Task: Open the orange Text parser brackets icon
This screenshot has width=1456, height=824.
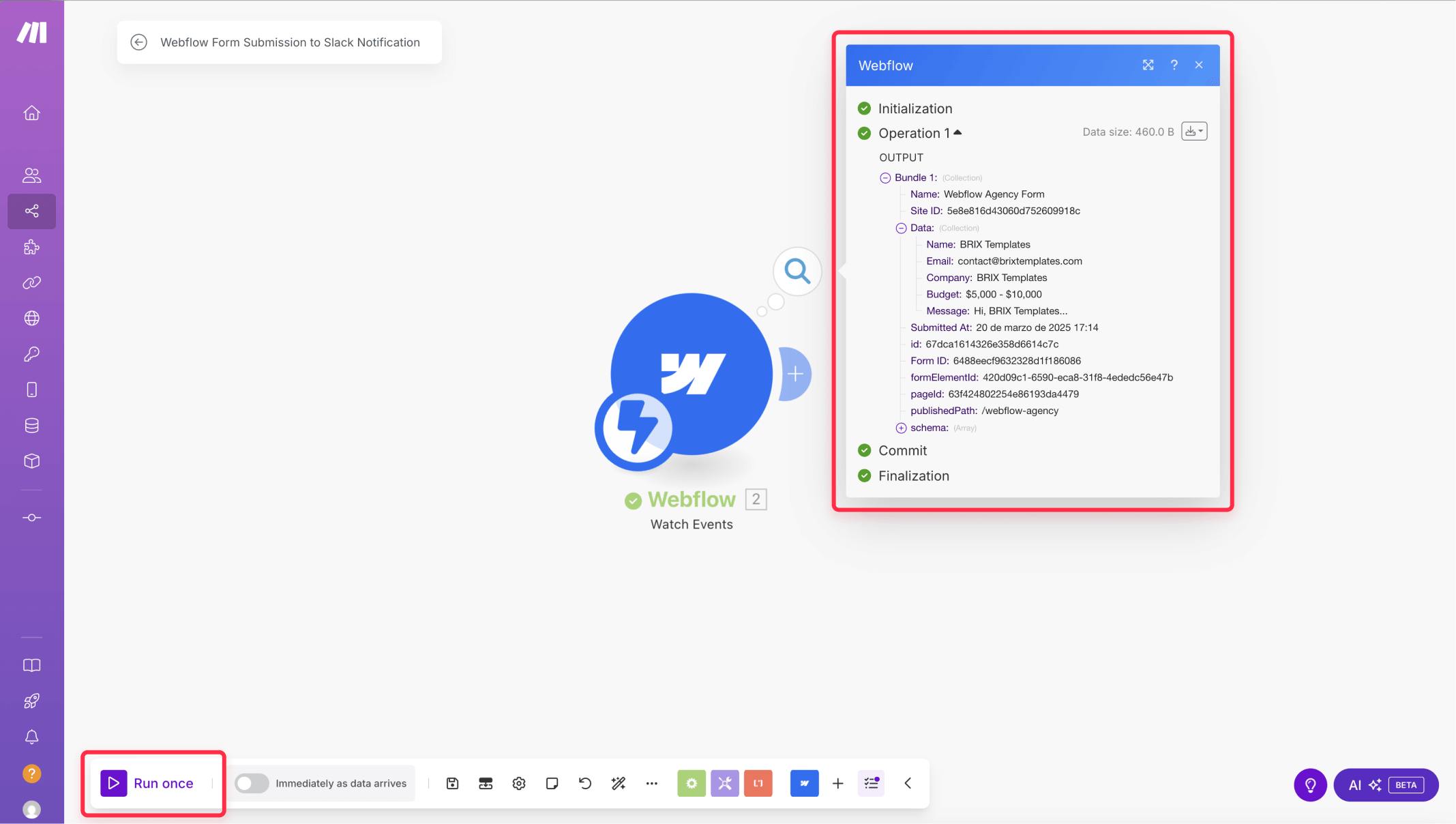Action: pos(758,783)
